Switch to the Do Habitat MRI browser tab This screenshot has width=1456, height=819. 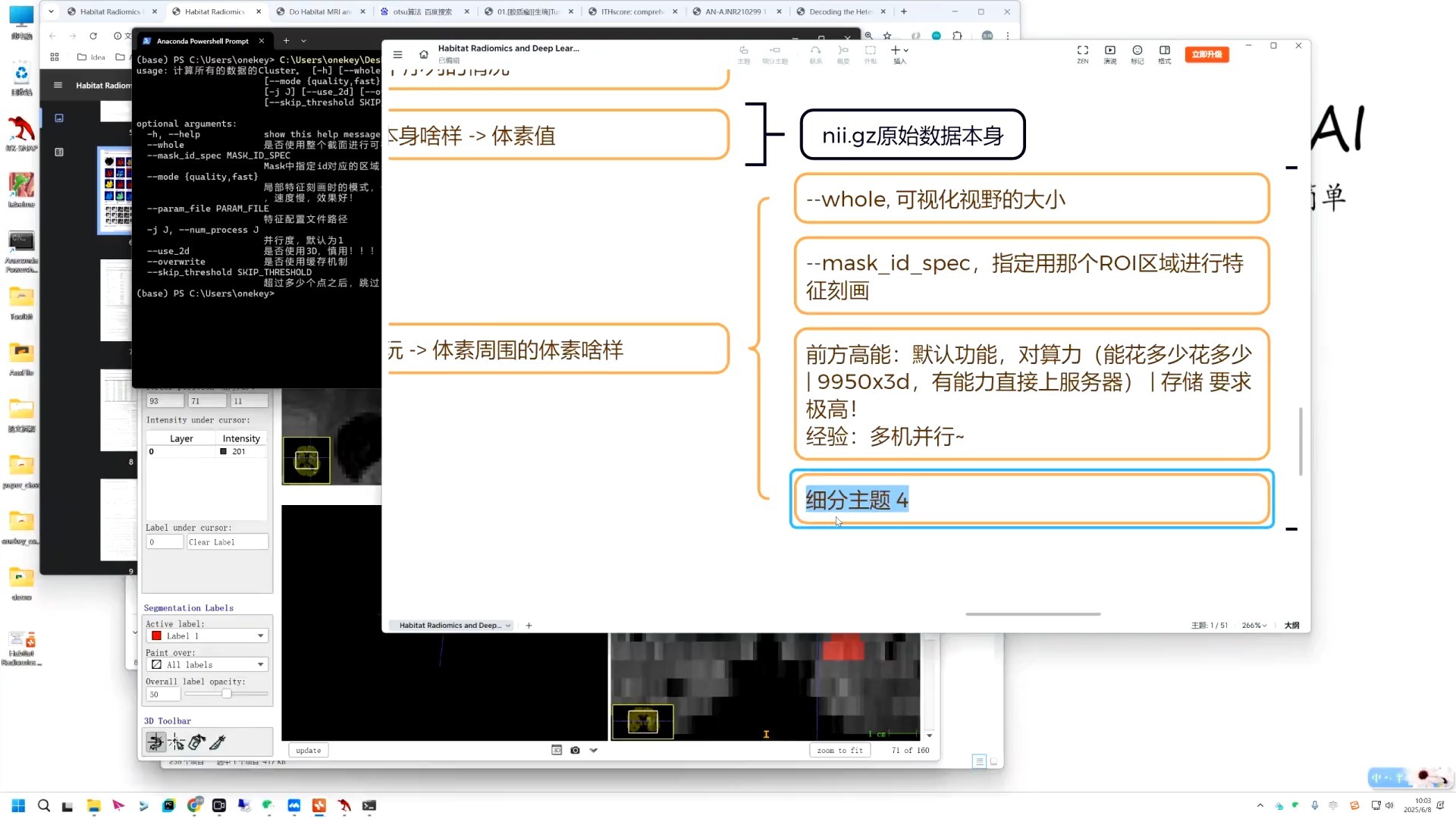coord(320,11)
